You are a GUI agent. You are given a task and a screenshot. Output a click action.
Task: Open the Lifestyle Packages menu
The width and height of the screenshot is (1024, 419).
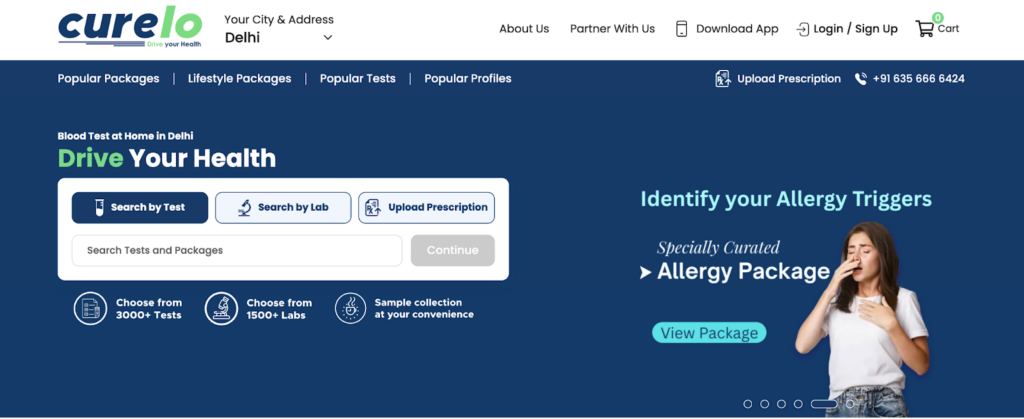239,79
